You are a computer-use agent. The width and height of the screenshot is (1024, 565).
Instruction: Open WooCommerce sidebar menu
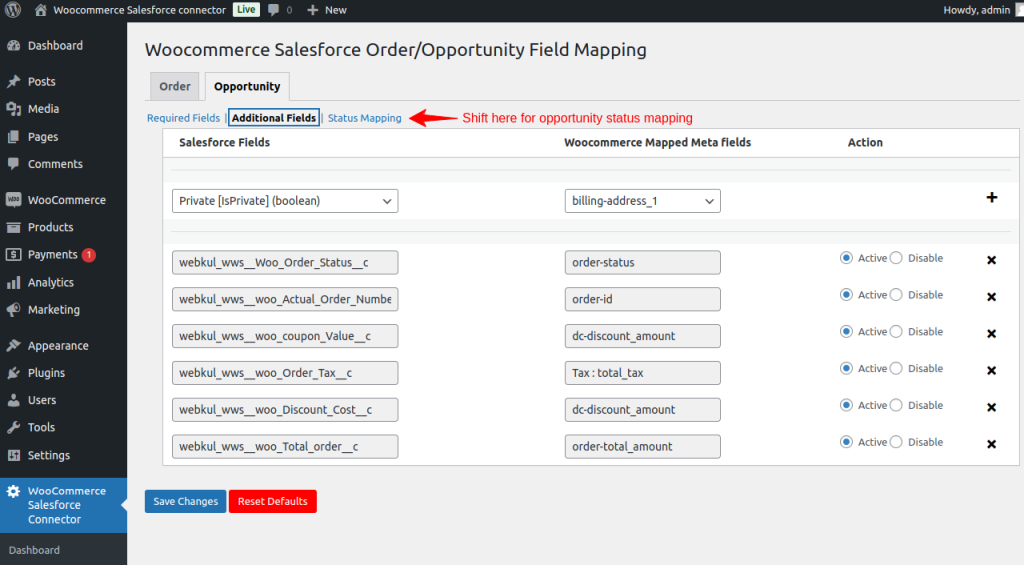[66, 200]
